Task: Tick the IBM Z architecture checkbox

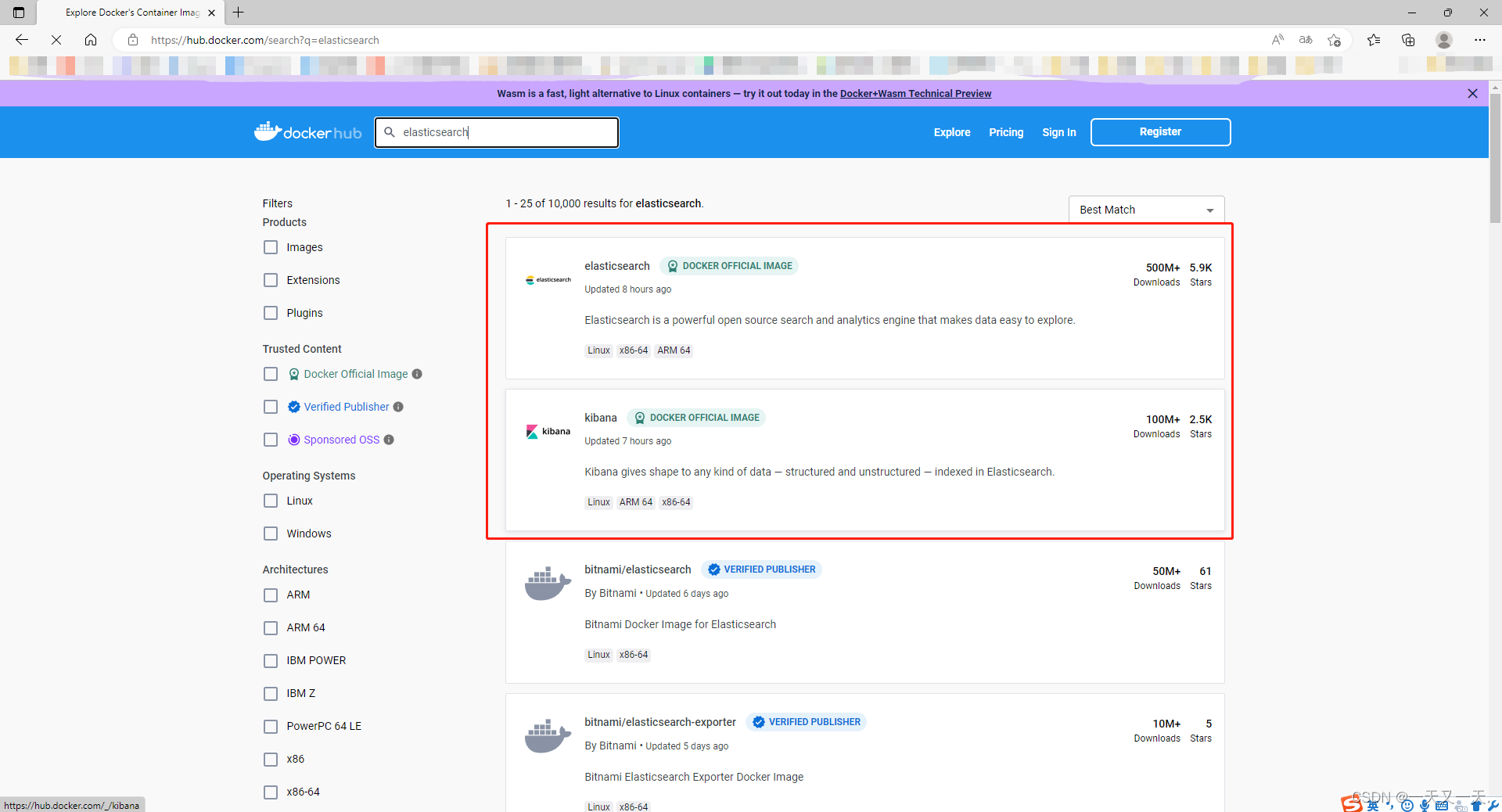Action: [x=271, y=694]
